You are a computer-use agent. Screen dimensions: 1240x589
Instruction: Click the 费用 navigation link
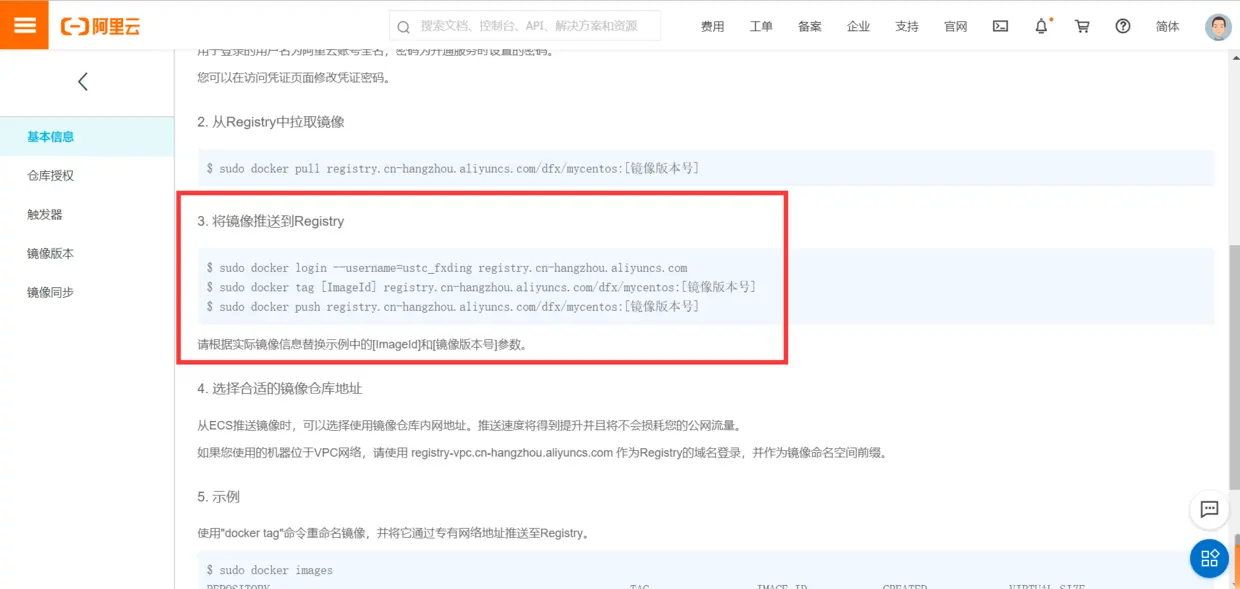[x=712, y=26]
